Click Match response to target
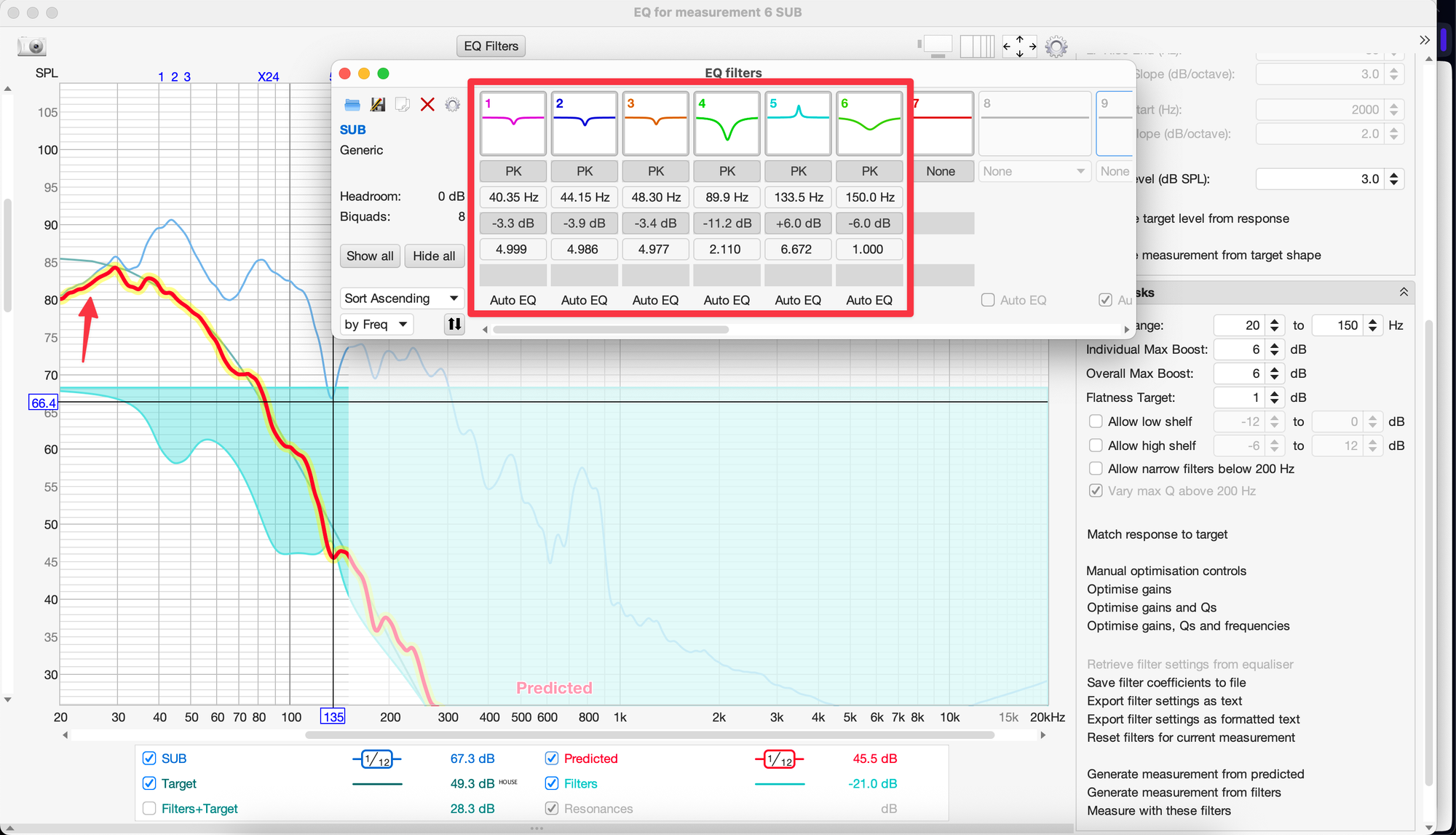The image size is (1456, 835). (1157, 534)
